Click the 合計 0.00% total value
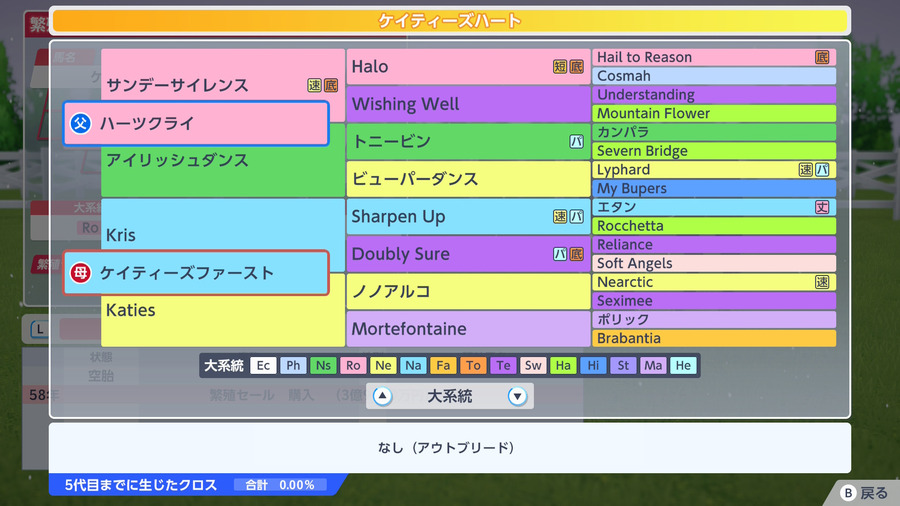 pyautogui.click(x=280, y=485)
